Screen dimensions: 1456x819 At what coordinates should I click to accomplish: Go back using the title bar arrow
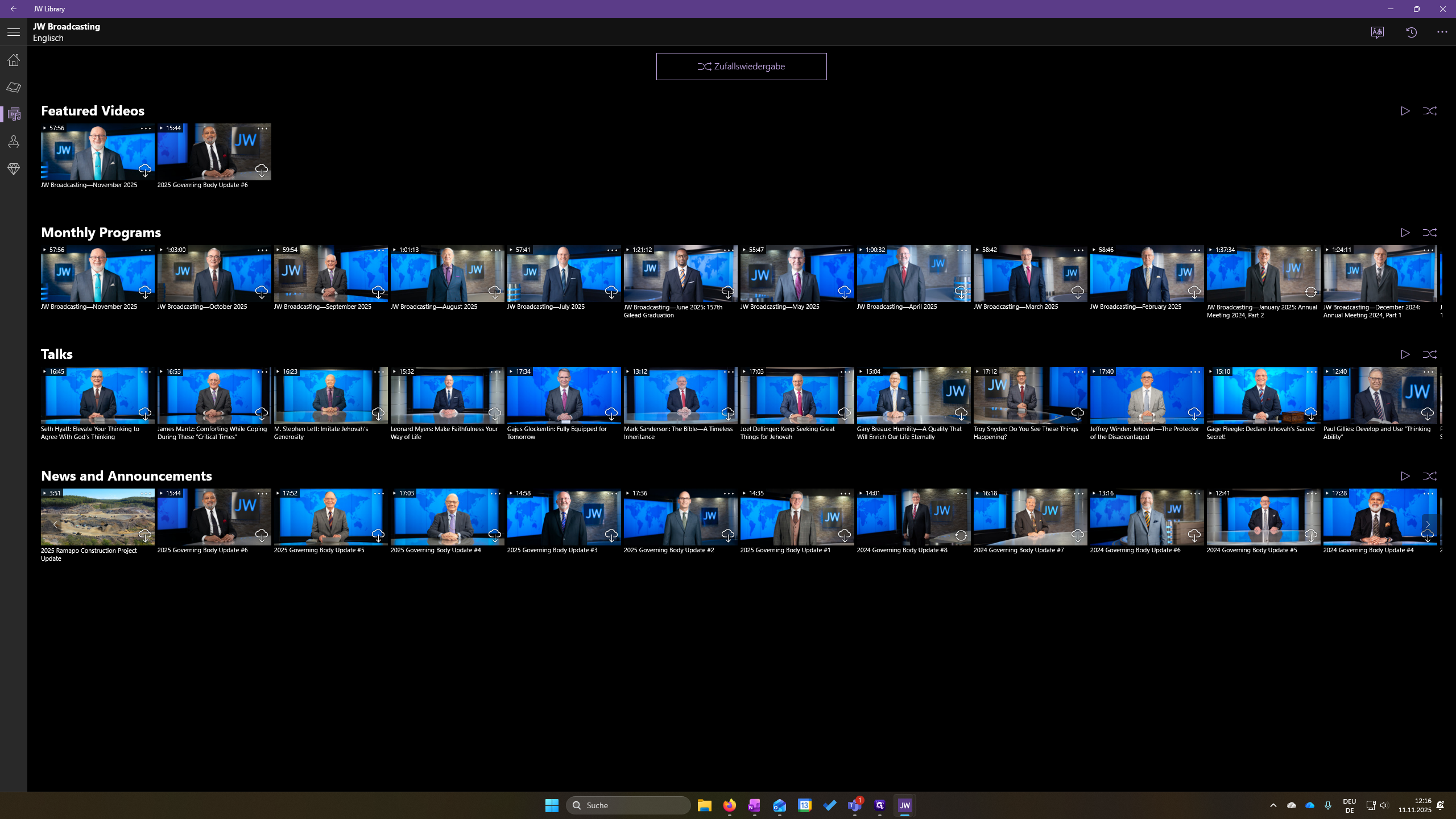(x=14, y=9)
